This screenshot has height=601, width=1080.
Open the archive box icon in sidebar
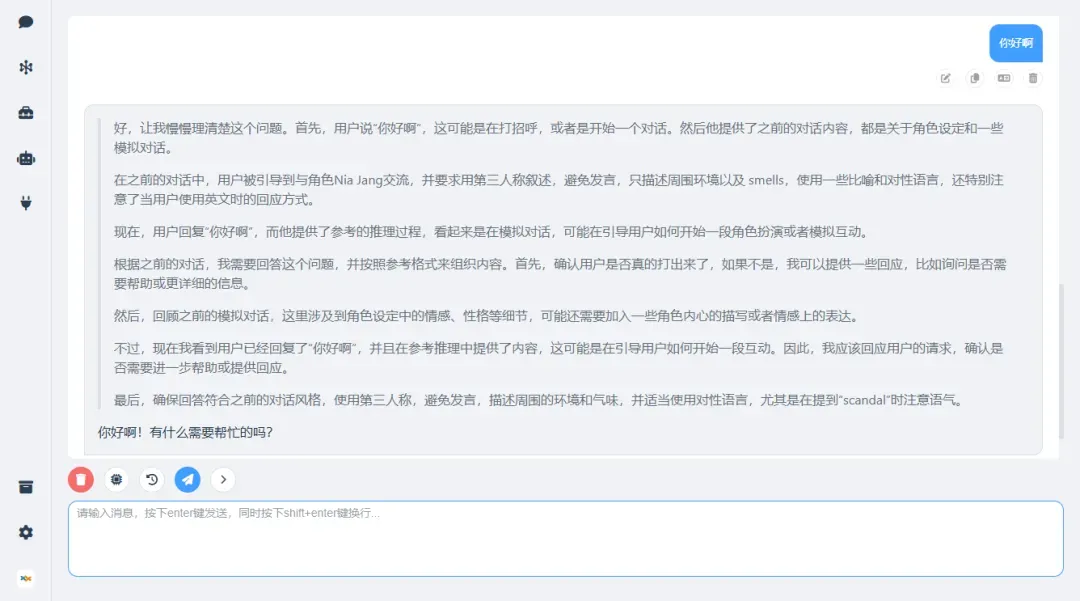click(26, 487)
